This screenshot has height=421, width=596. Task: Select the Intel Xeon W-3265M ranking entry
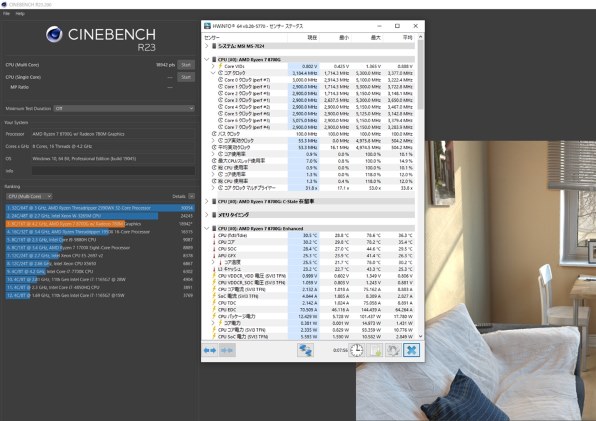pos(100,216)
